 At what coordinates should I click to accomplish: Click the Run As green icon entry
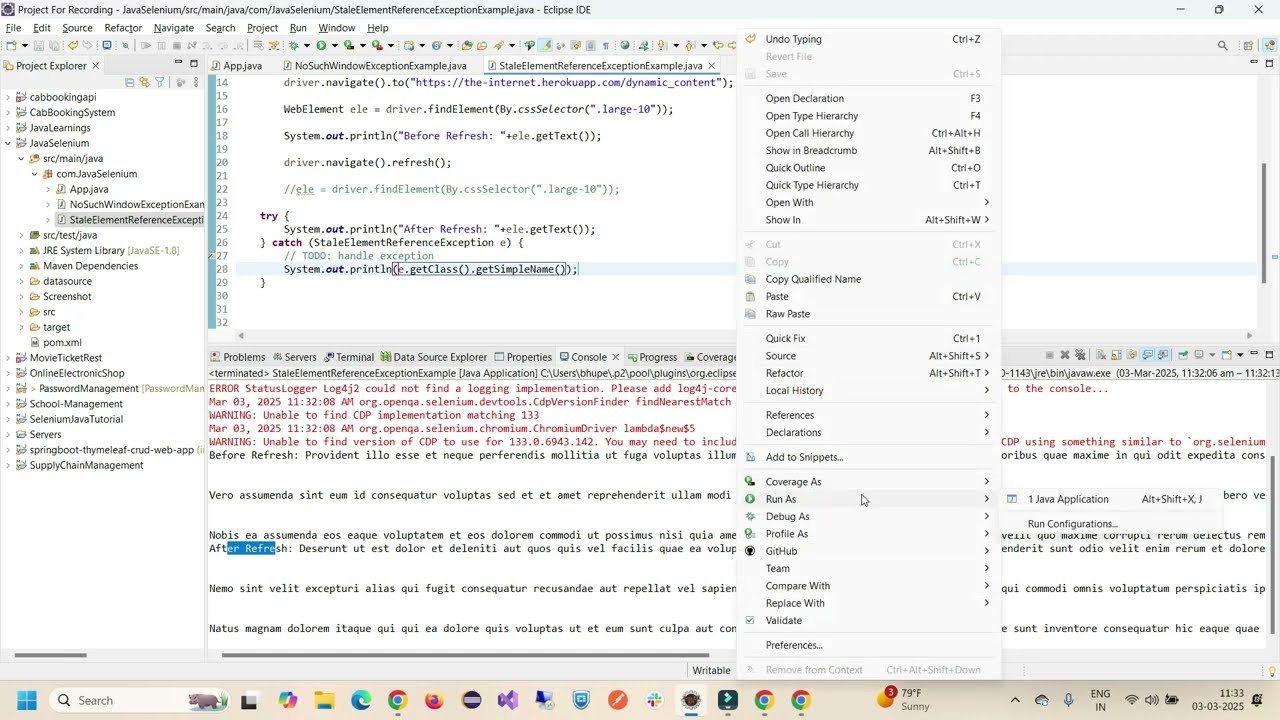751,499
